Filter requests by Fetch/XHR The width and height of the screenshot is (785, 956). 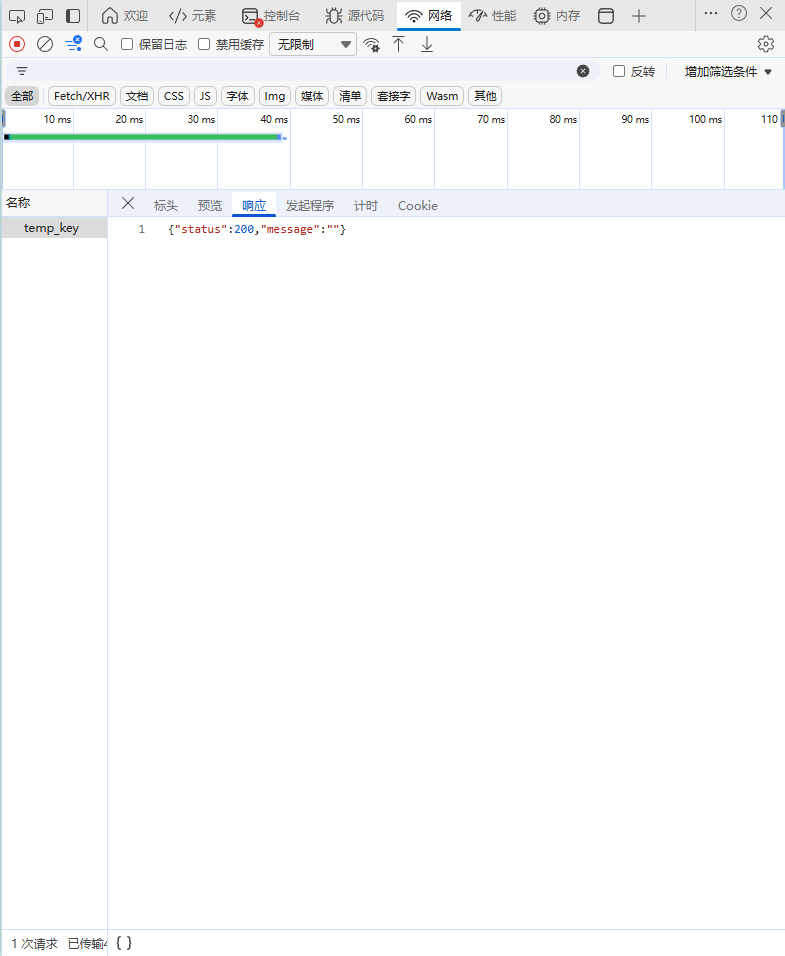tap(82, 96)
